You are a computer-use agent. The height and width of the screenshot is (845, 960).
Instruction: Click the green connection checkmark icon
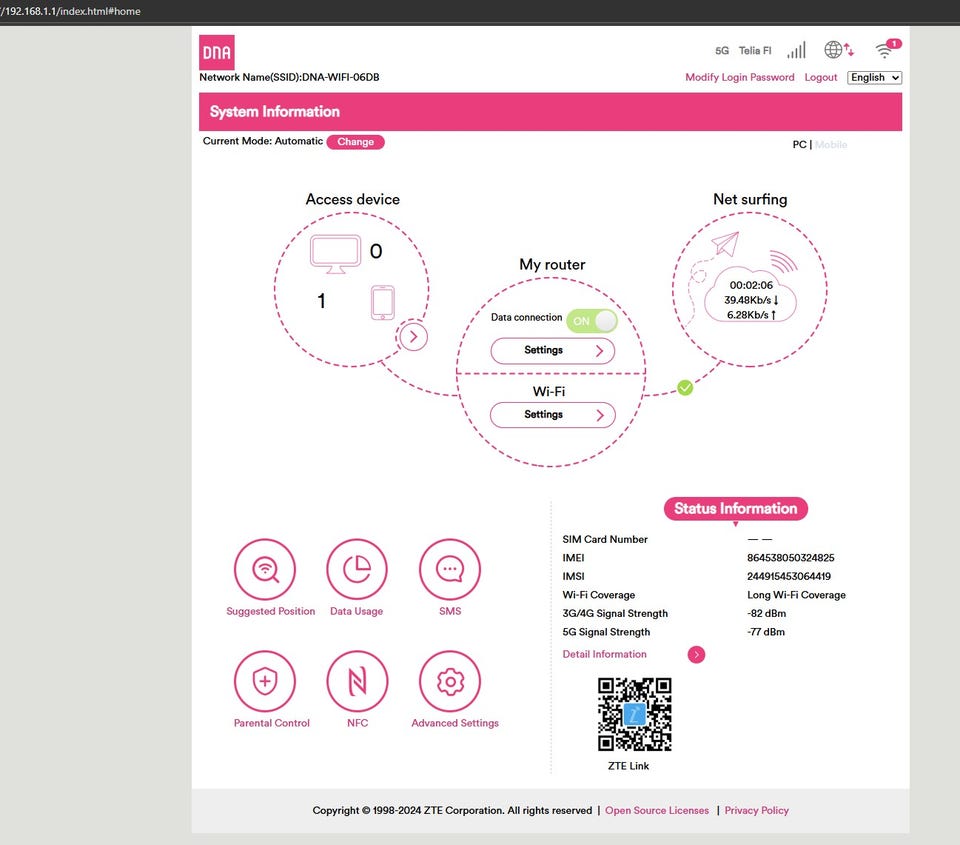685,388
